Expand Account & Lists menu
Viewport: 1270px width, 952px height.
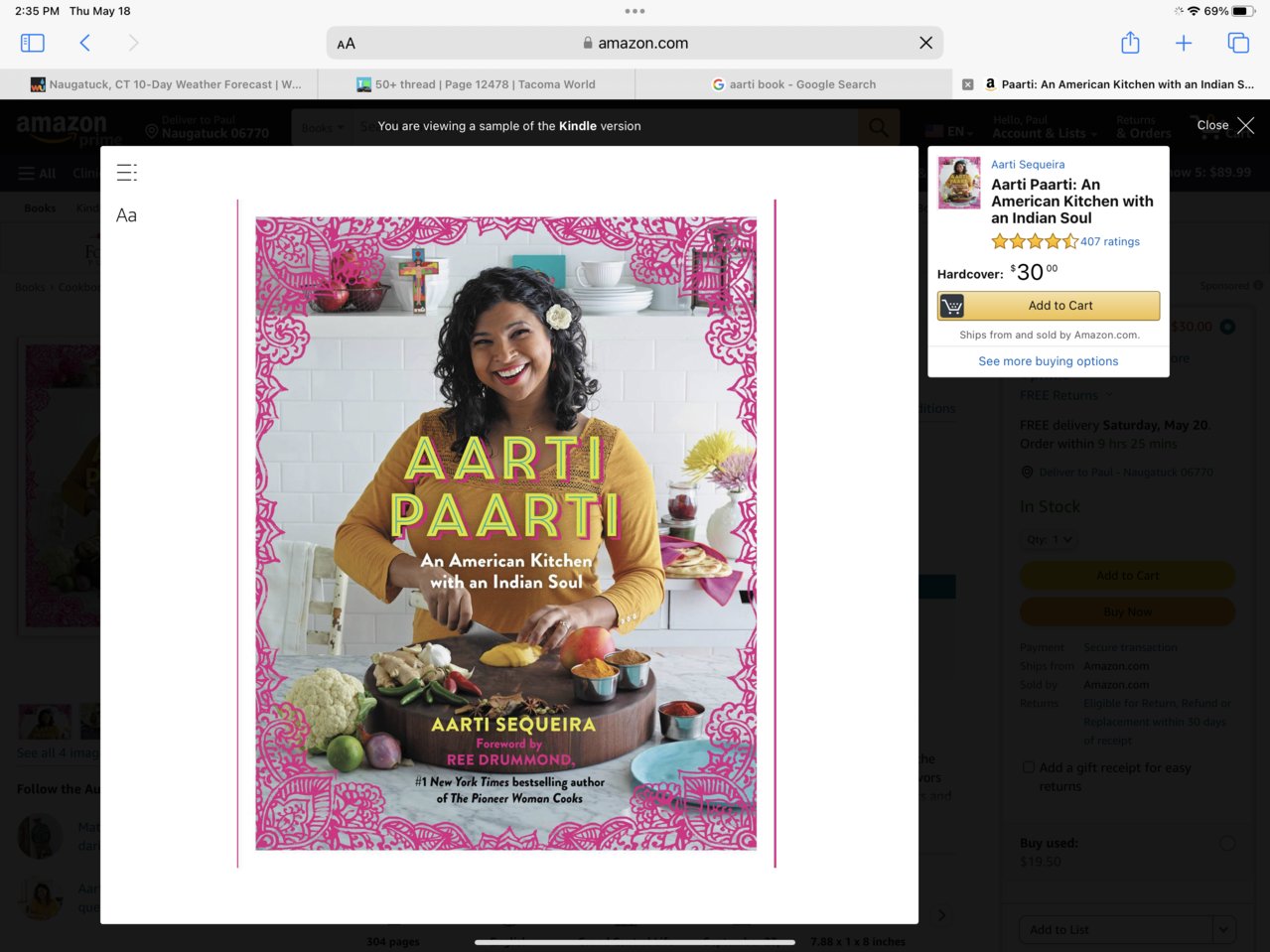tap(1046, 127)
